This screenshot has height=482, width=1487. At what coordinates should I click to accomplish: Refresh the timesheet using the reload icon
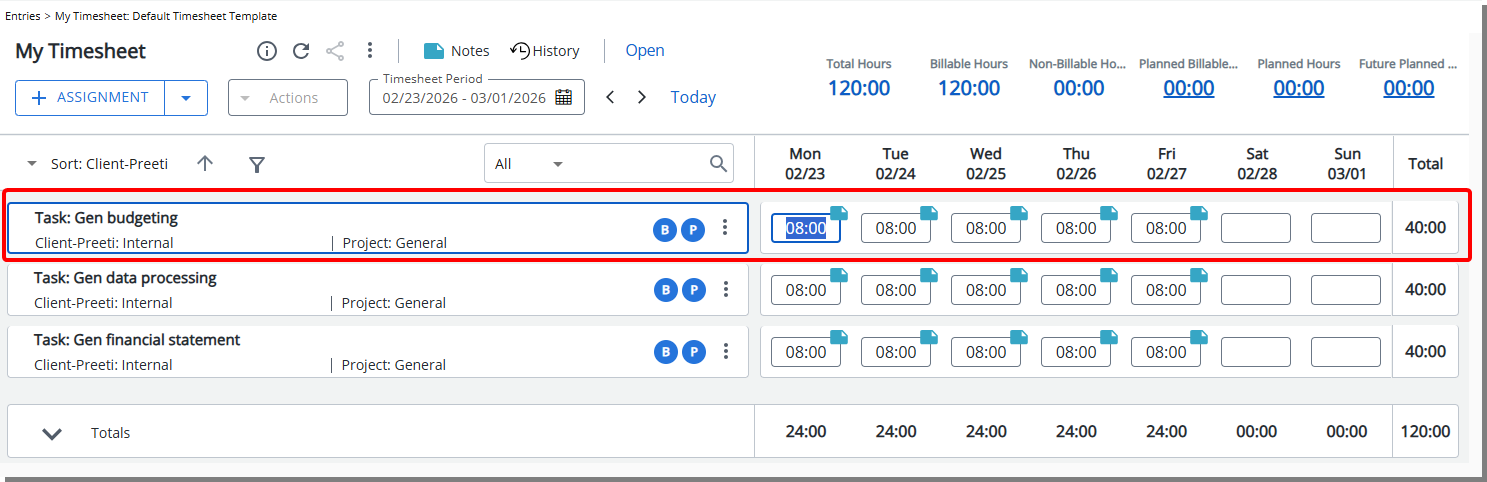pos(301,51)
